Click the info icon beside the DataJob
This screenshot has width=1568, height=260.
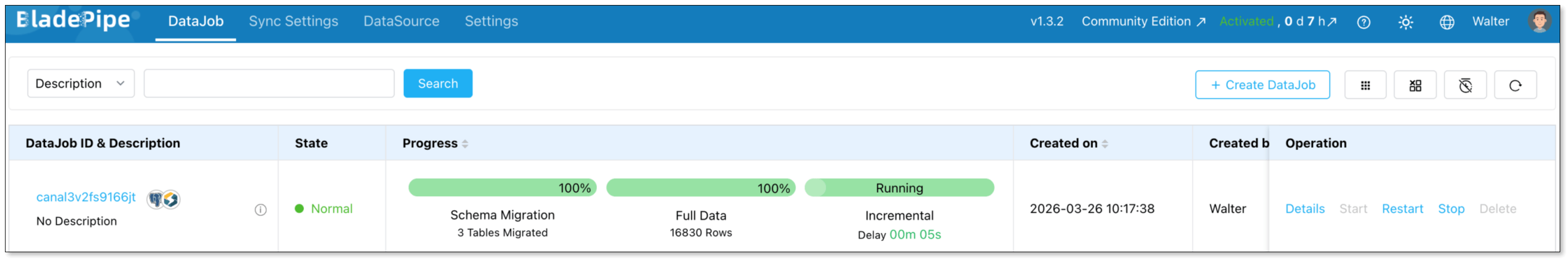(261, 210)
